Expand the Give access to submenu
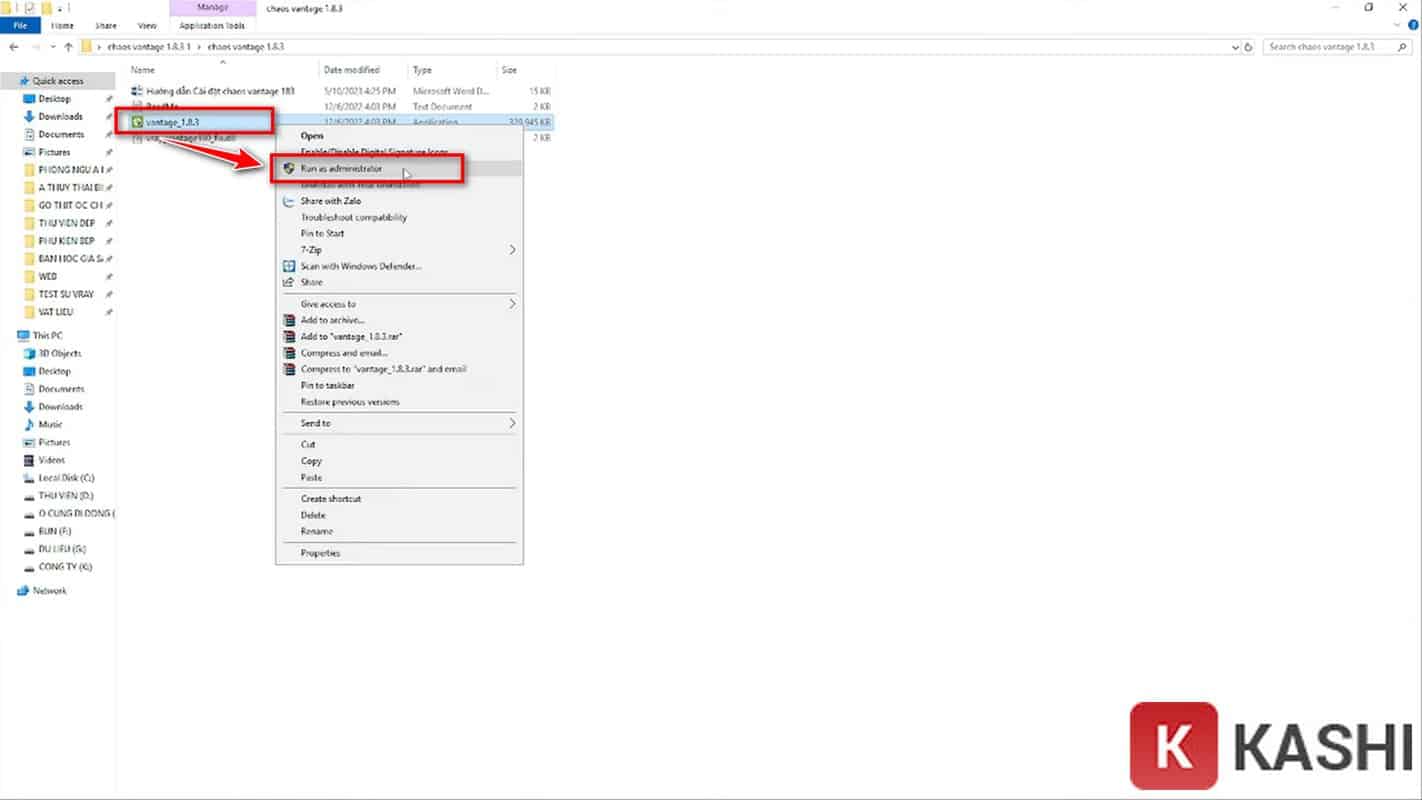 click(513, 304)
